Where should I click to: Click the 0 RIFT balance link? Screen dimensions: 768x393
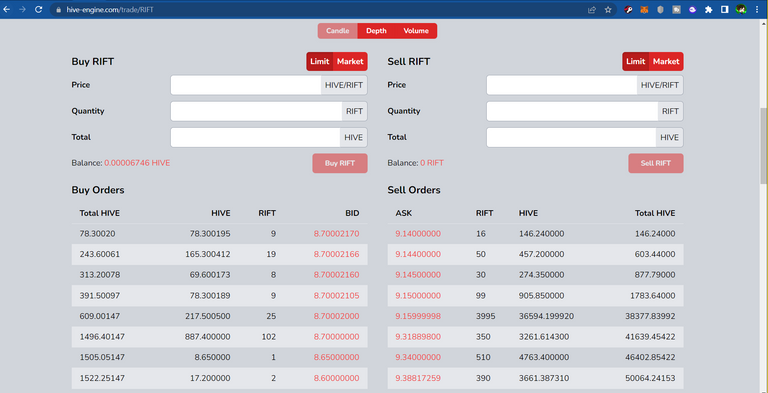[432, 163]
